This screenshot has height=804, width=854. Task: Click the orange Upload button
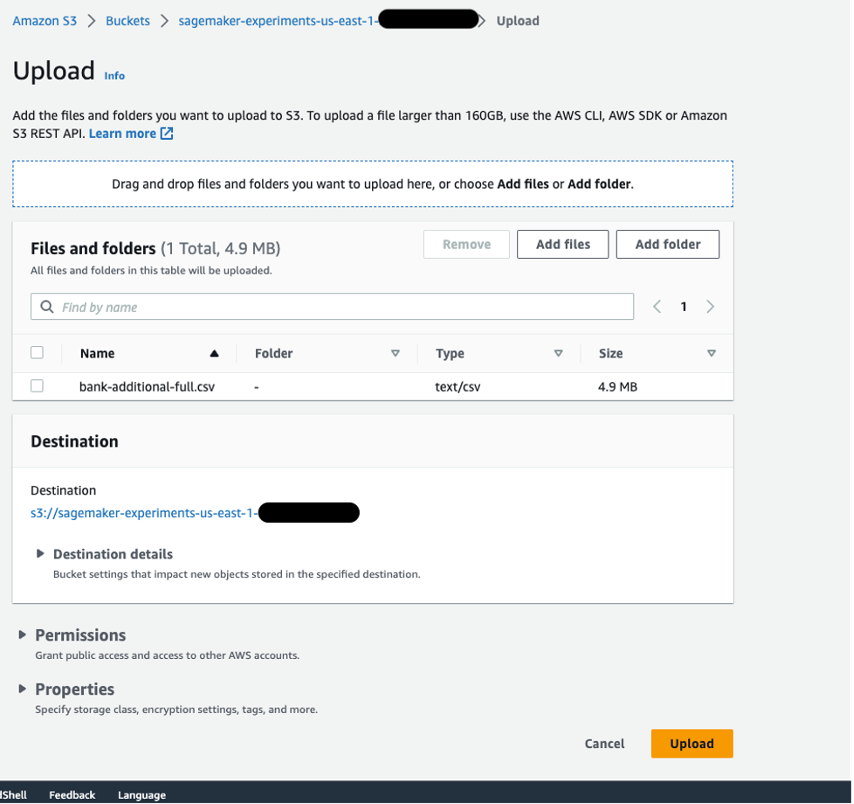click(691, 744)
